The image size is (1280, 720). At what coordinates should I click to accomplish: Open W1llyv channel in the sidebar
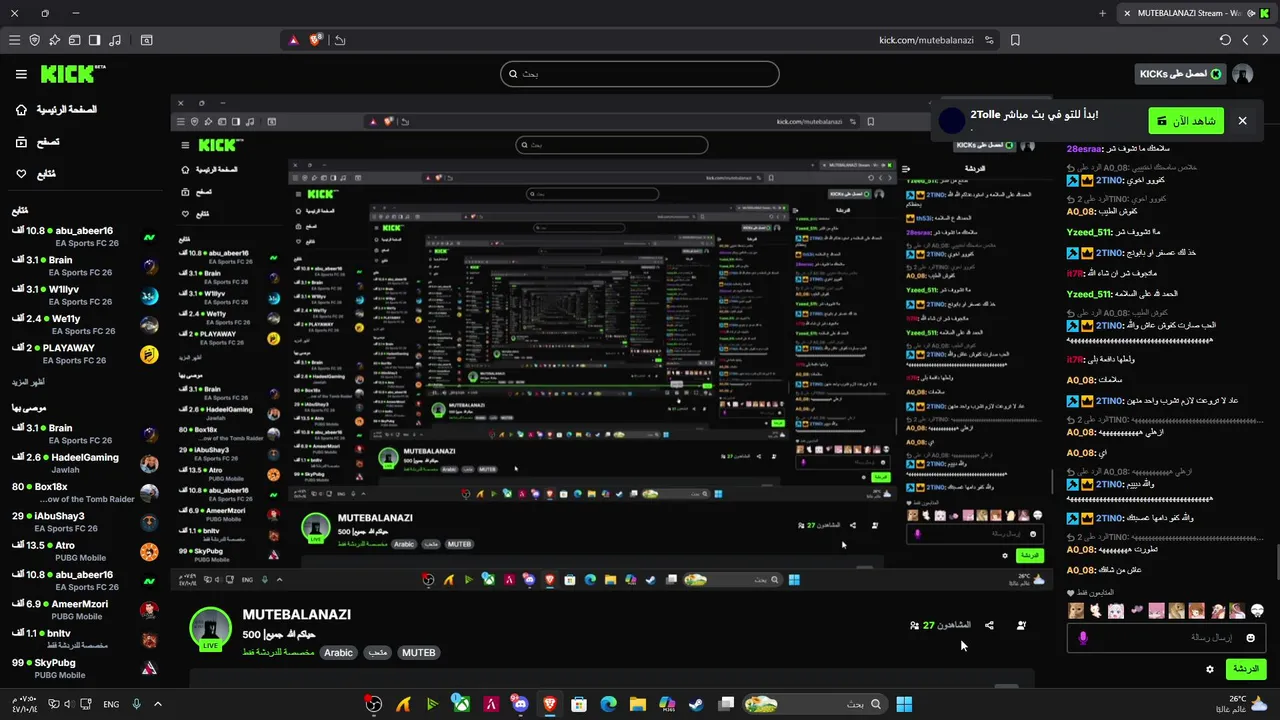tap(85, 295)
